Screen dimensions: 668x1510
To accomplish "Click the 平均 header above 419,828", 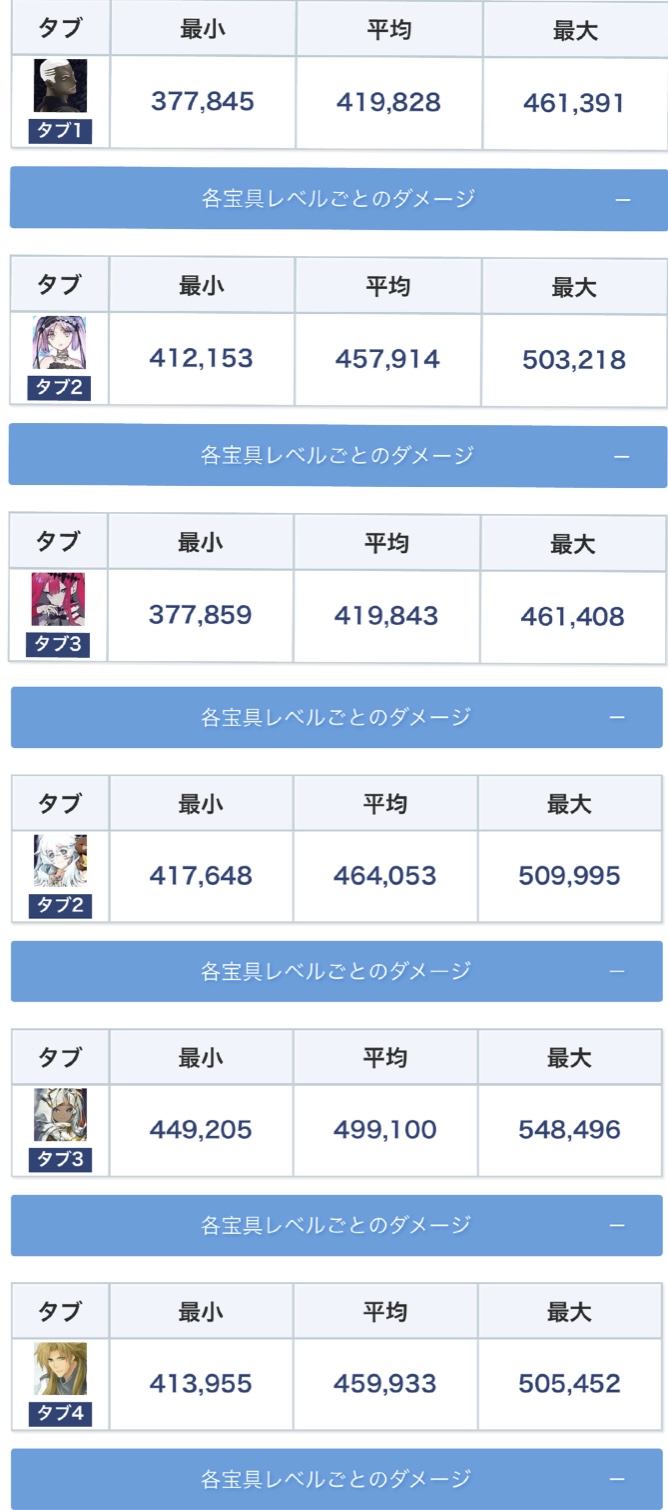I will (x=389, y=30).
